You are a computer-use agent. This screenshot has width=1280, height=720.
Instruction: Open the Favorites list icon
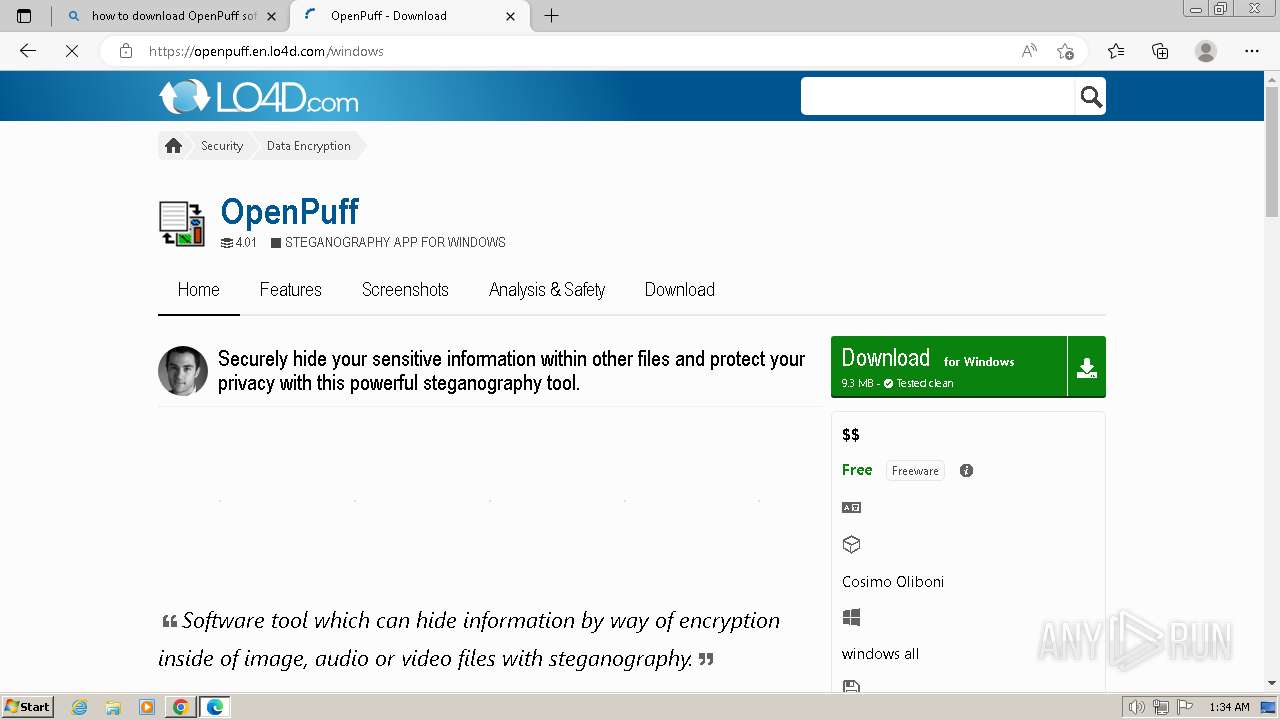[x=1116, y=51]
